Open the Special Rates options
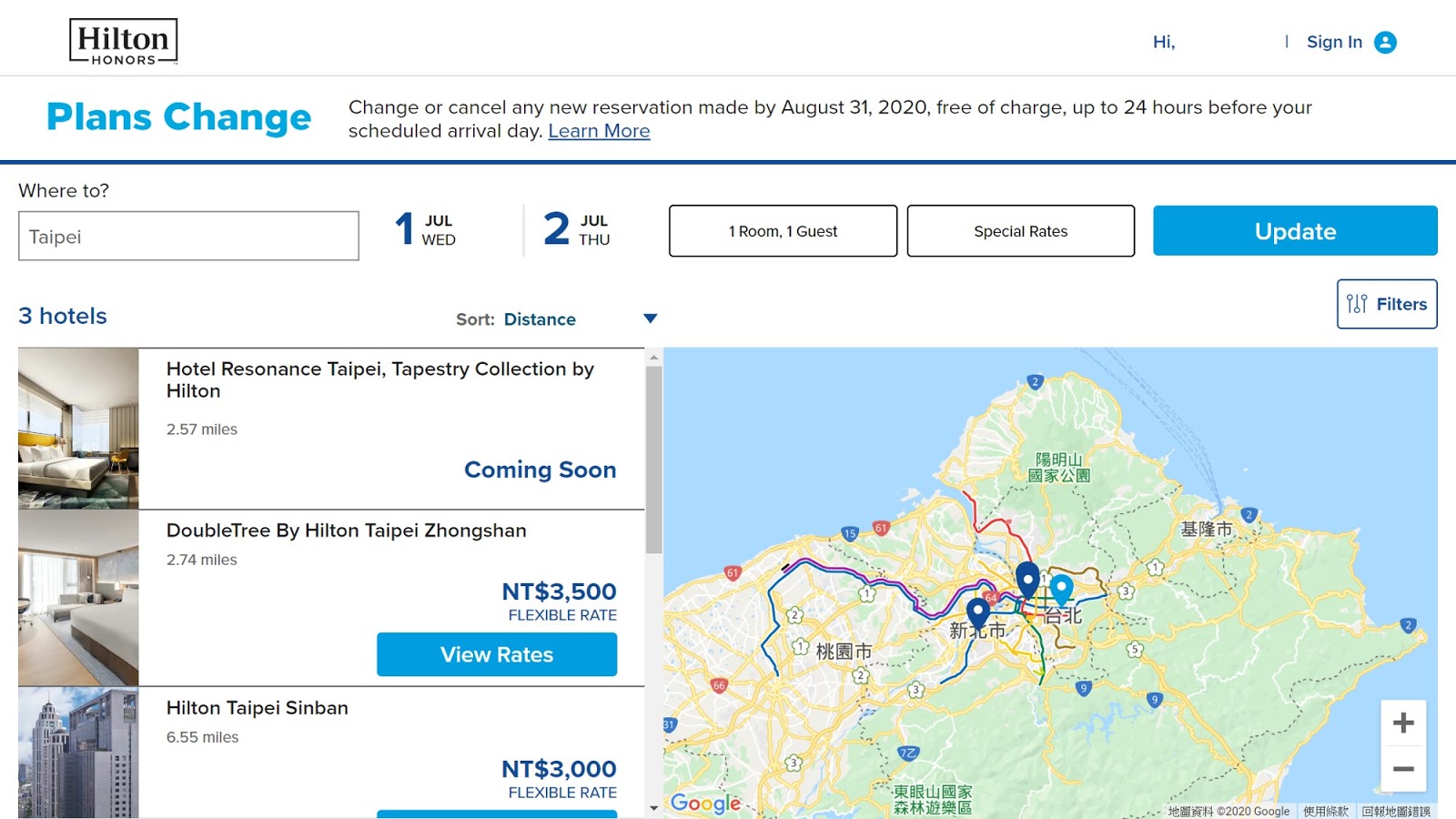This screenshot has width=1456, height=819. [1020, 231]
